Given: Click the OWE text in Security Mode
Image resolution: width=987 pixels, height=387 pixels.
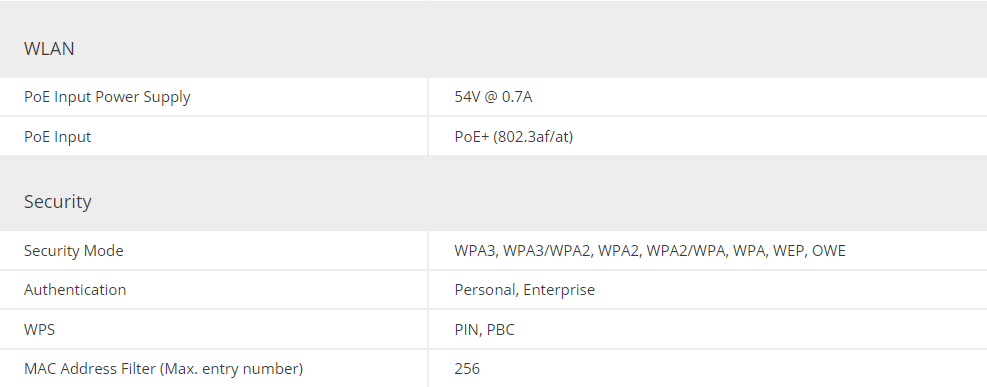Looking at the screenshot, I should click(829, 250).
